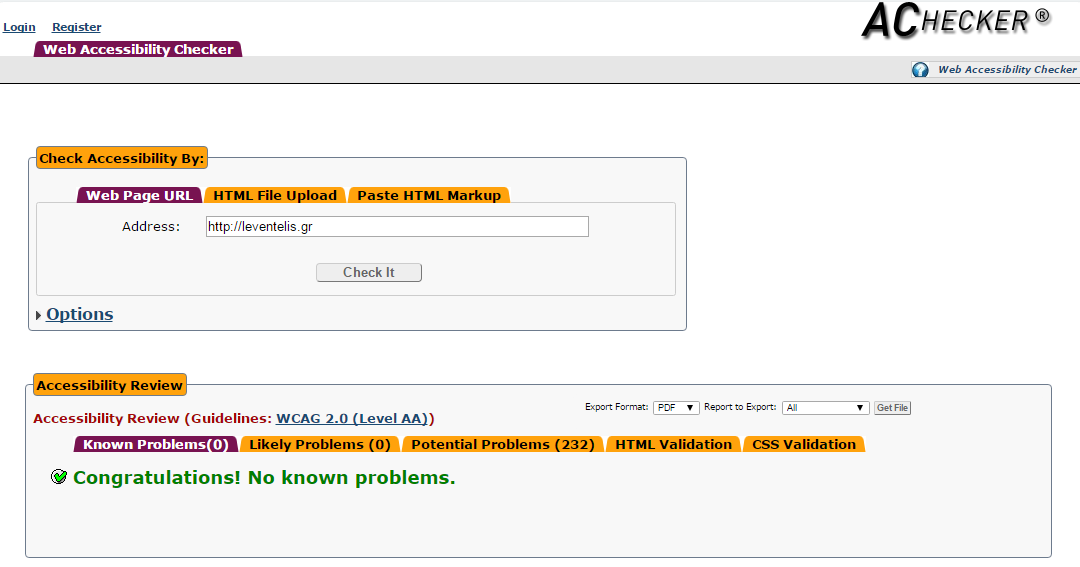This screenshot has width=1080, height=567.
Task: Click into the Address input field
Action: [397, 227]
